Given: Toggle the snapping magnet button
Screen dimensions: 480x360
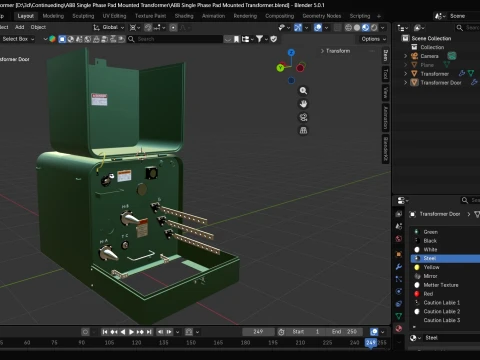Looking at the screenshot, I should tap(149, 28).
